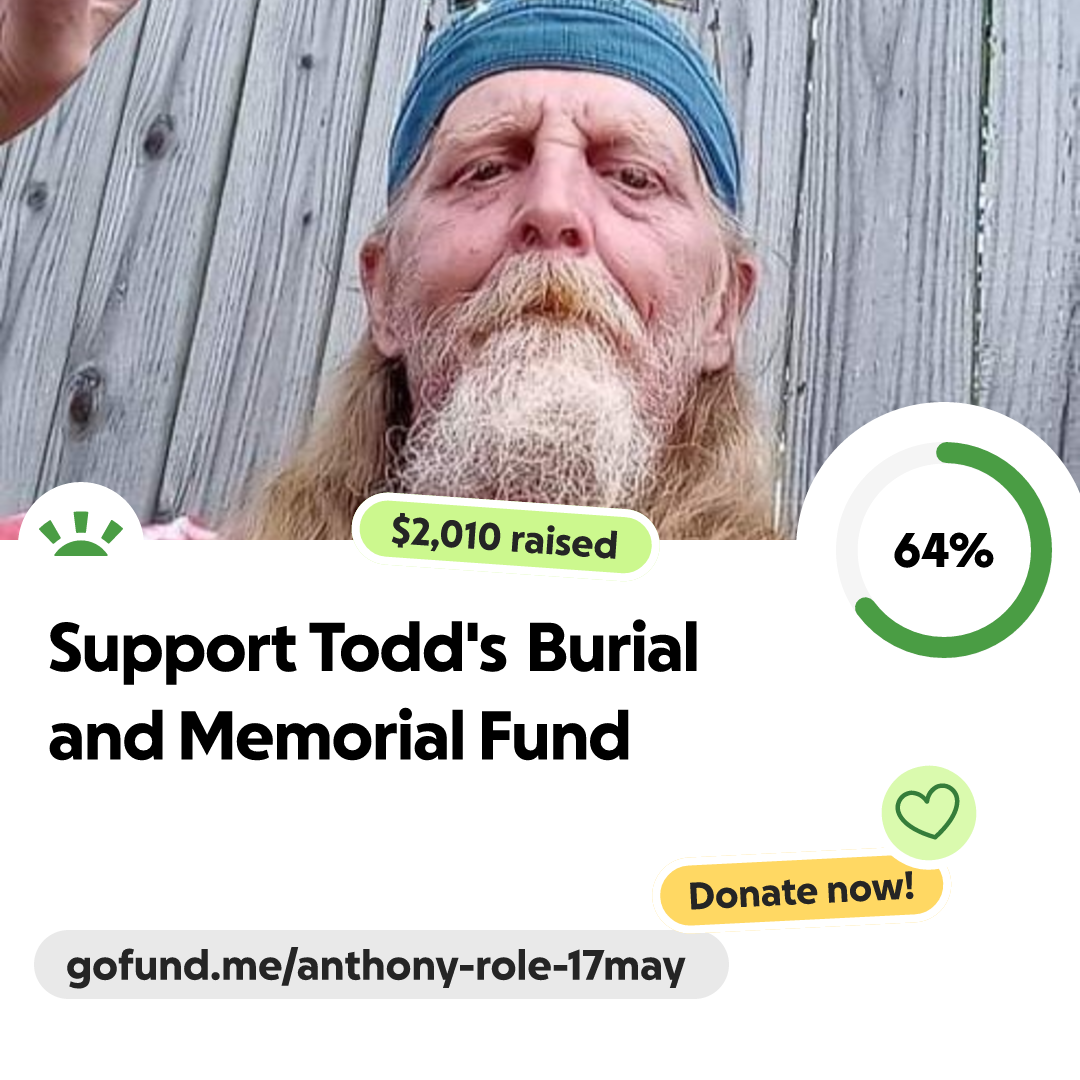This screenshot has width=1080, height=1080.
Task: Select the light green circle behind the heart
Action: pos(928,813)
